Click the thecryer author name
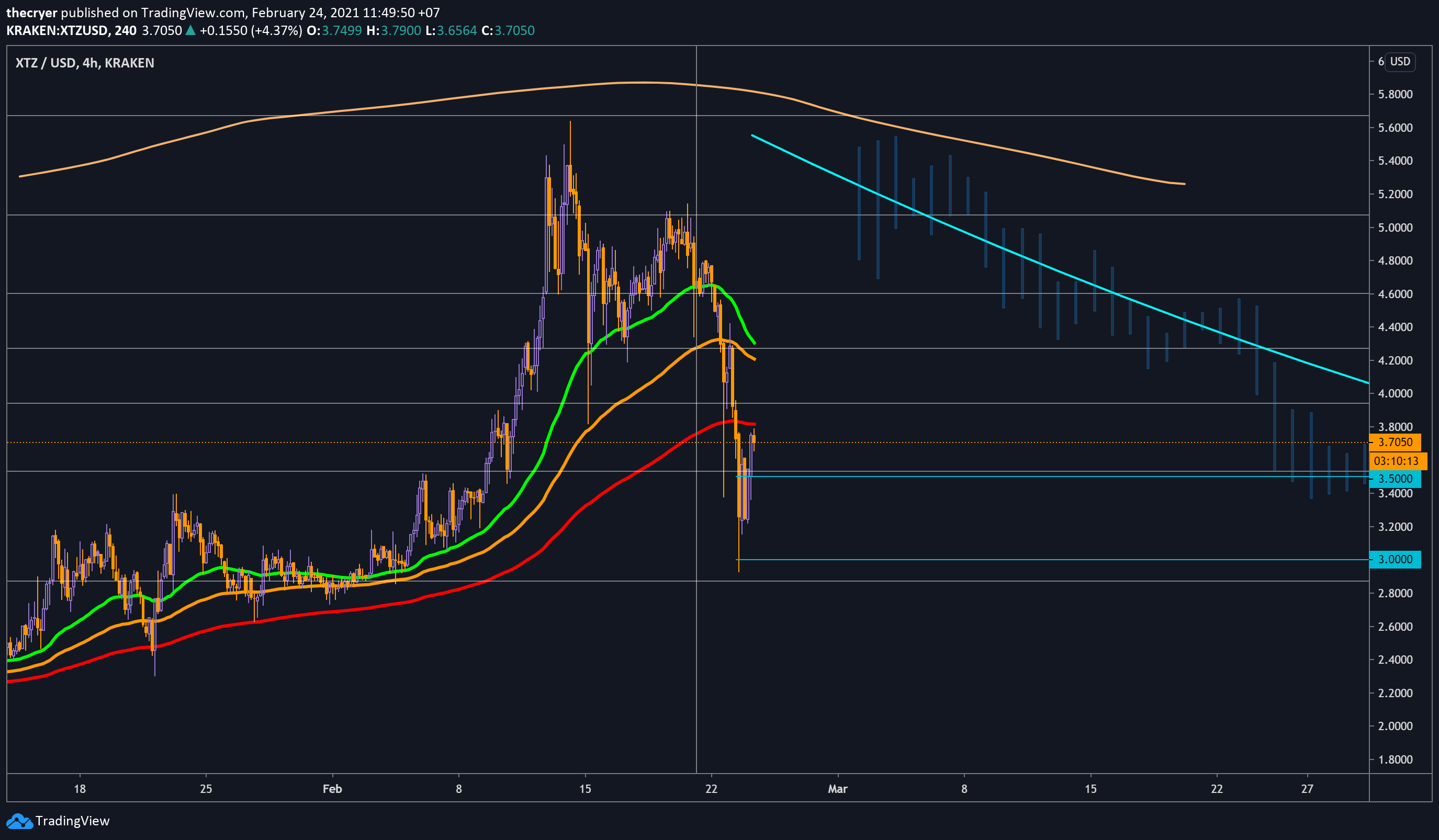1439x840 pixels. pos(32,13)
